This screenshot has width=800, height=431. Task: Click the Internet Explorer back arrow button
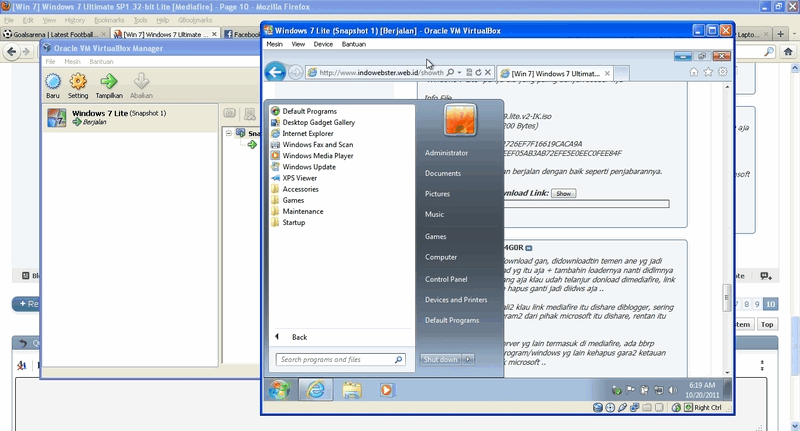point(276,72)
